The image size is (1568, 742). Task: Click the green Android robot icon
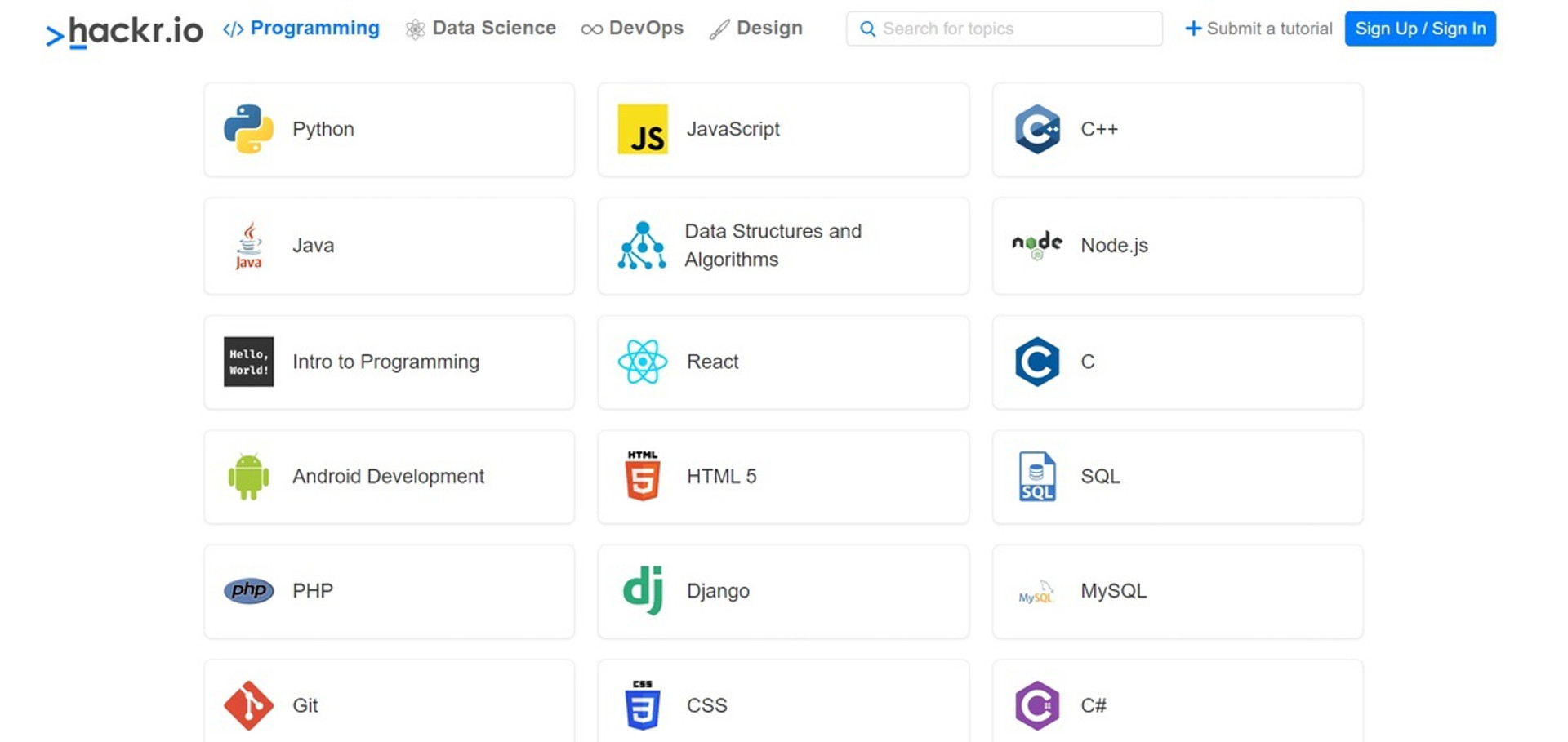click(249, 476)
